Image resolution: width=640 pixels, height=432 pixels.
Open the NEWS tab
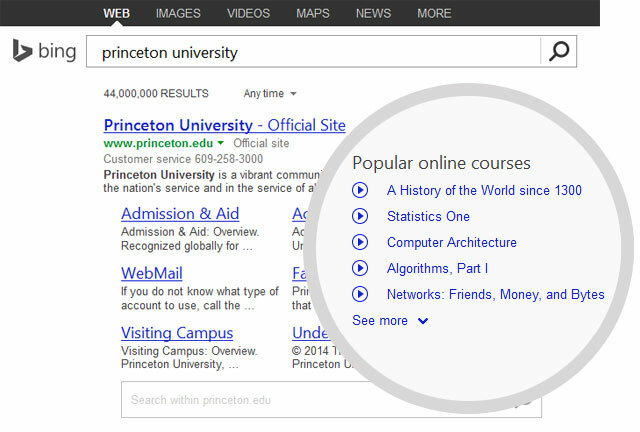(373, 13)
